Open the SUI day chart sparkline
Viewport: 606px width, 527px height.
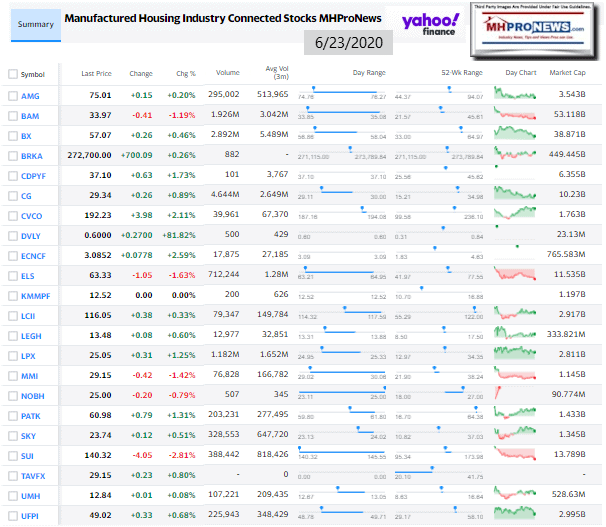click(x=518, y=453)
